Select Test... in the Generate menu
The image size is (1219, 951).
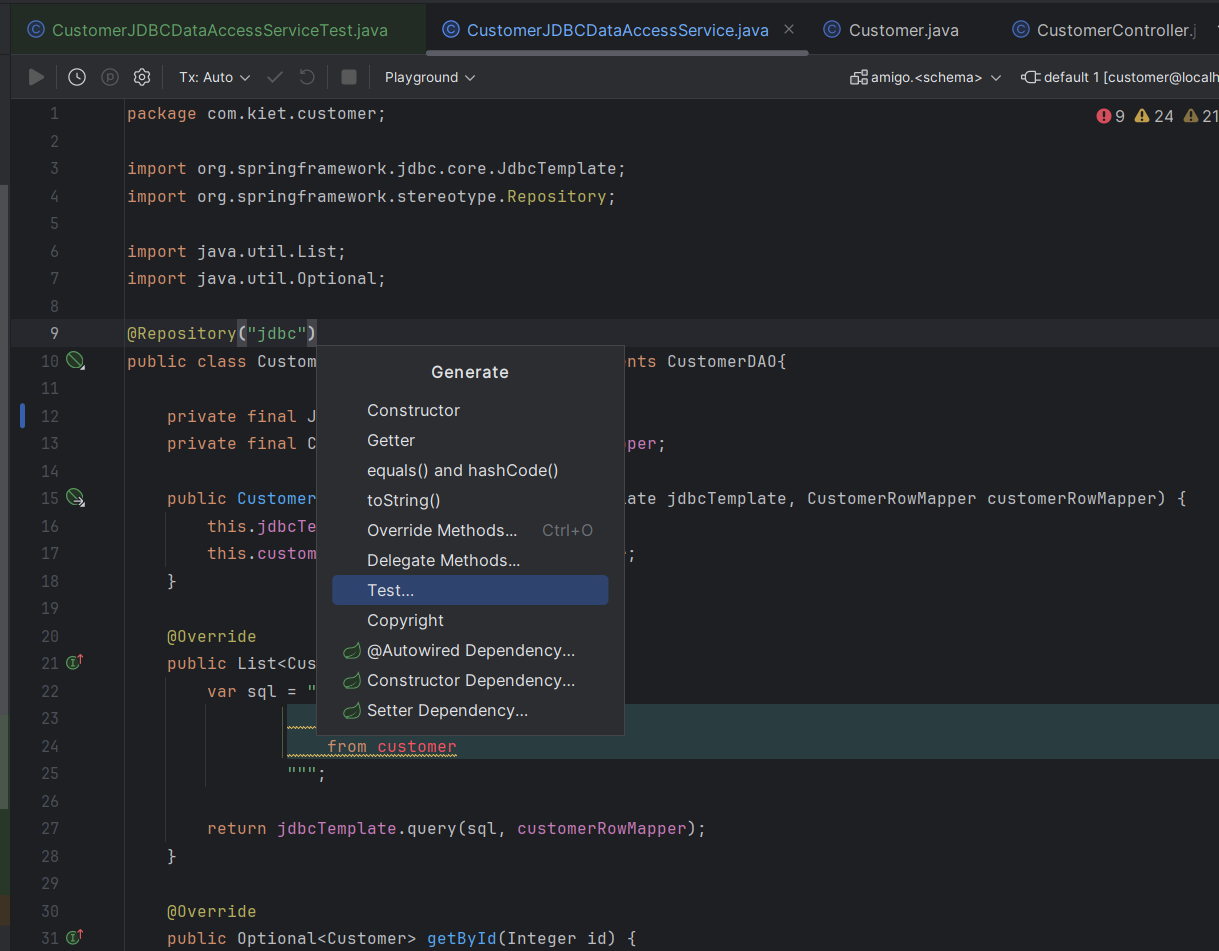pyautogui.click(x=470, y=590)
